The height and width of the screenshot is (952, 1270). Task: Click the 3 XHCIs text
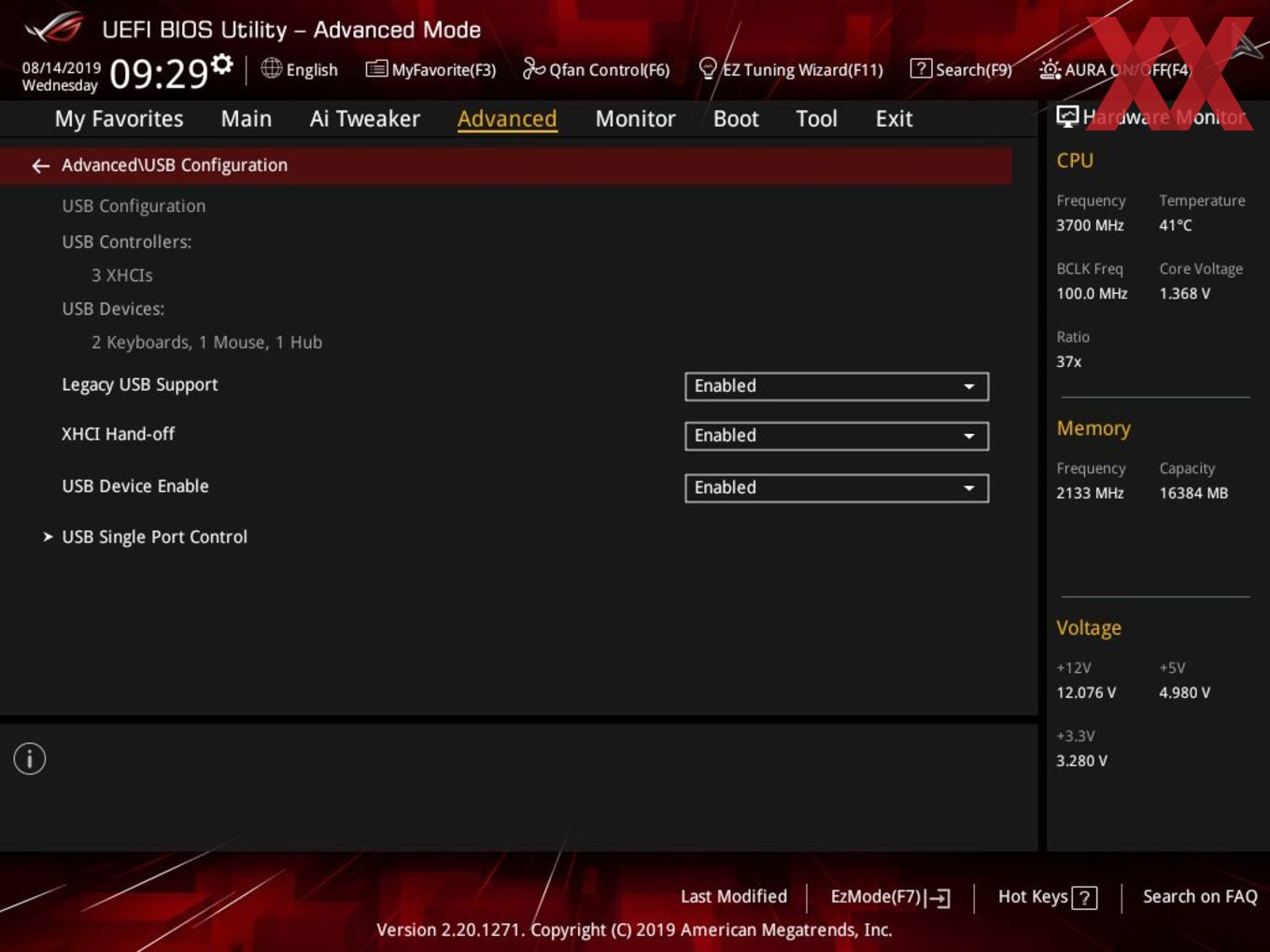[x=122, y=275]
